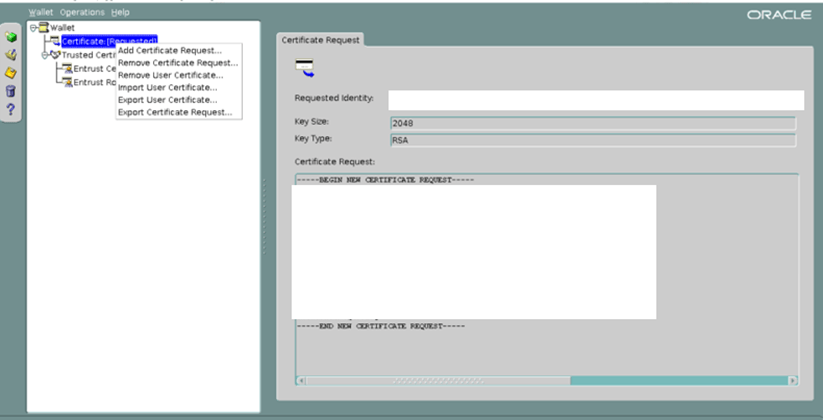Click the Open Wallet icon in sidebar
This screenshot has width=823, height=420.
click(x=11, y=55)
